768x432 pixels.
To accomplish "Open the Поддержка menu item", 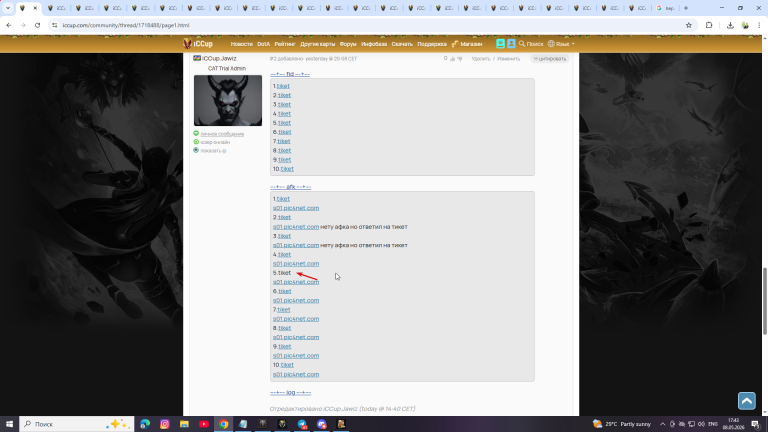I will point(432,44).
